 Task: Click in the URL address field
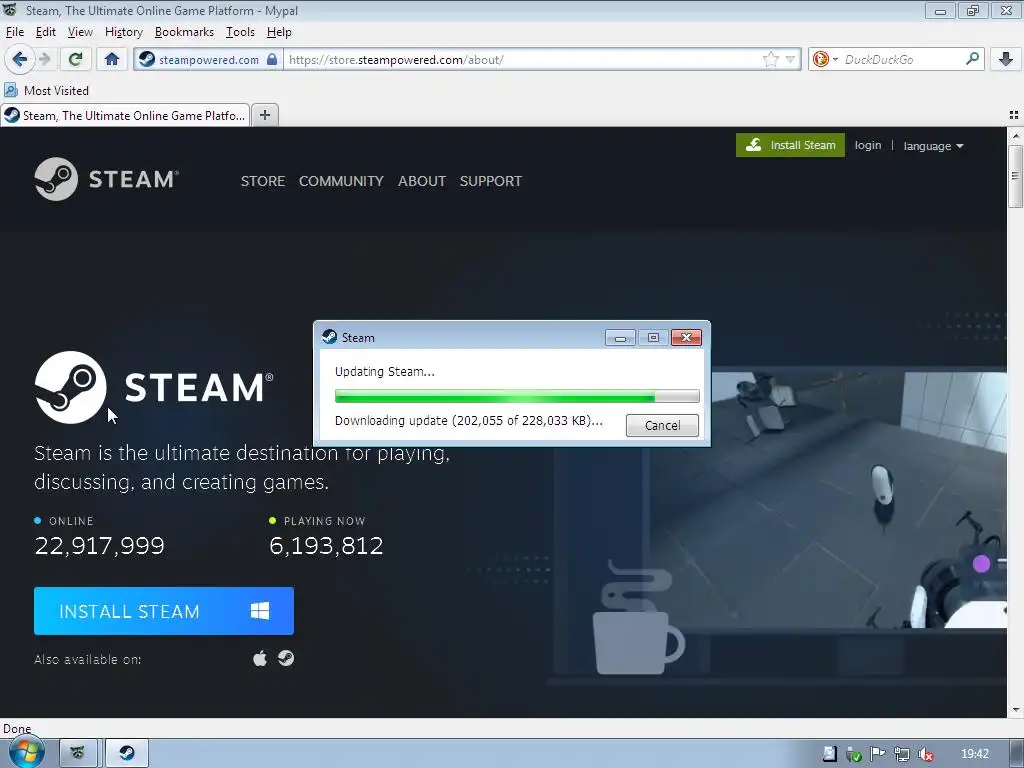[x=522, y=59]
